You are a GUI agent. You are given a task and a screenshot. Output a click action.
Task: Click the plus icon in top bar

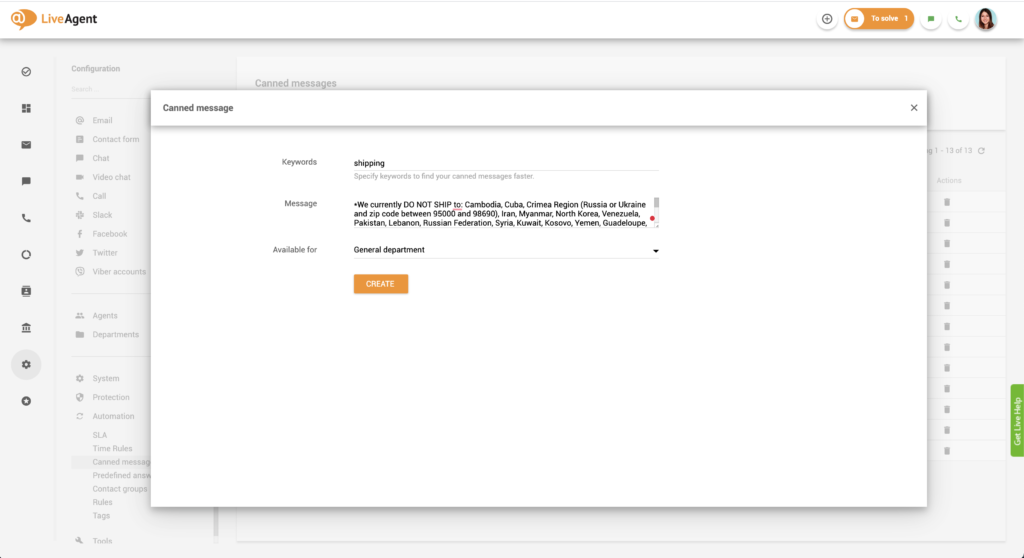coord(827,19)
